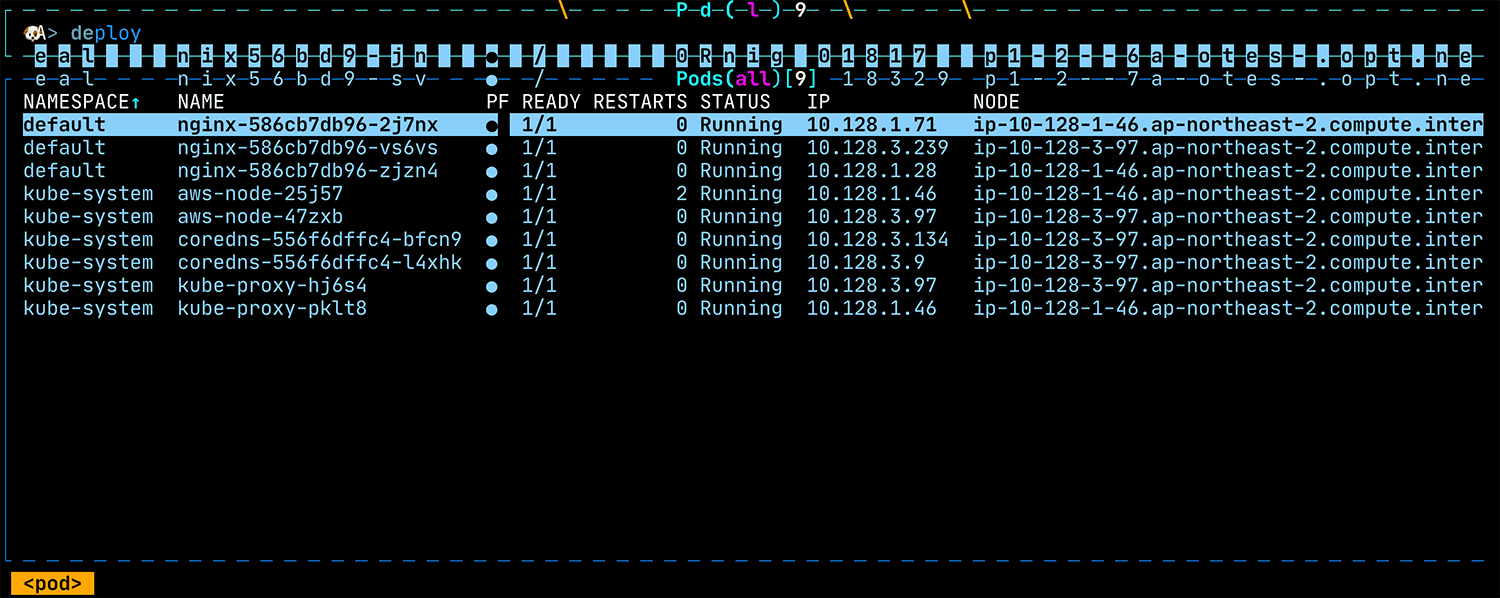Click the kube-system namespace of coredns-556f6dffc4-l4xhk
This screenshot has width=1500, height=598.
point(88,263)
